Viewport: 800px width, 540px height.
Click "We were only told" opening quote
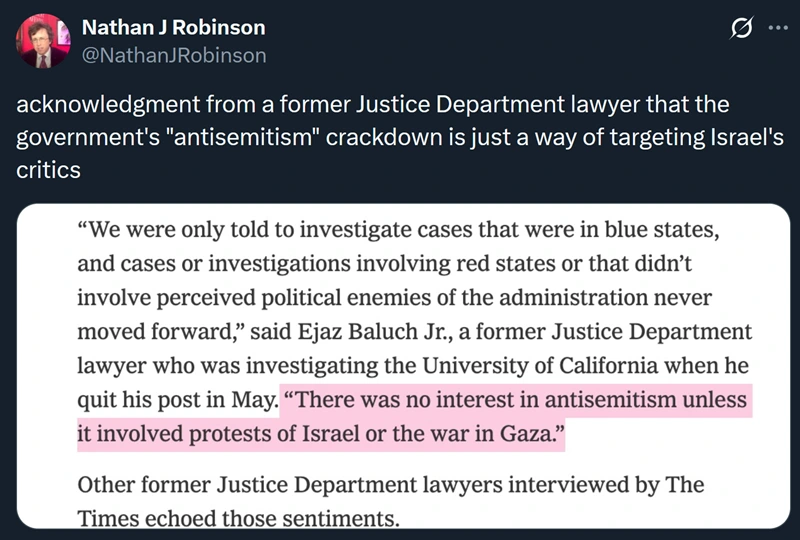pyautogui.click(x=165, y=232)
